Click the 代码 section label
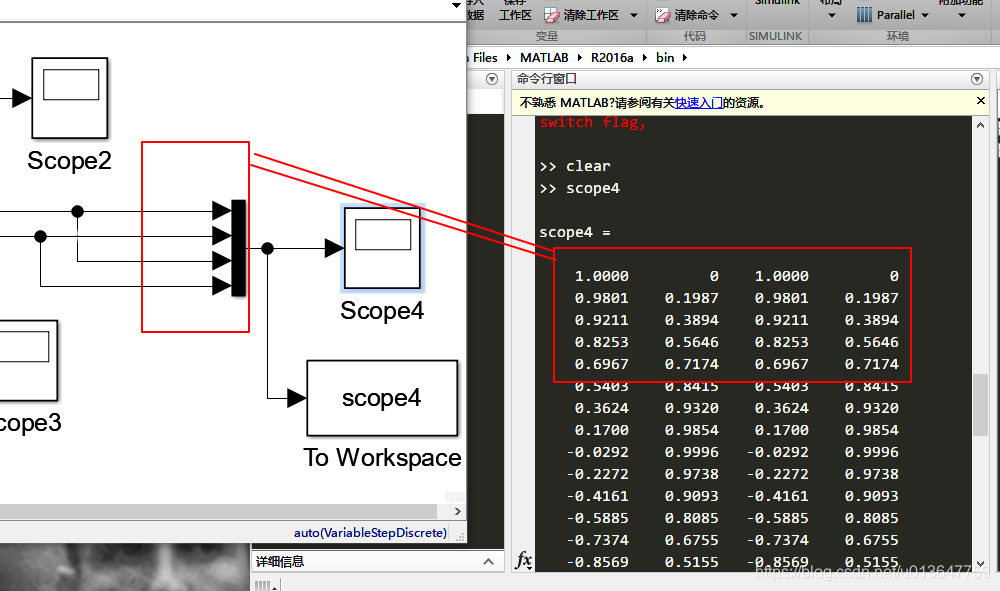The image size is (1000, 591). coord(695,36)
